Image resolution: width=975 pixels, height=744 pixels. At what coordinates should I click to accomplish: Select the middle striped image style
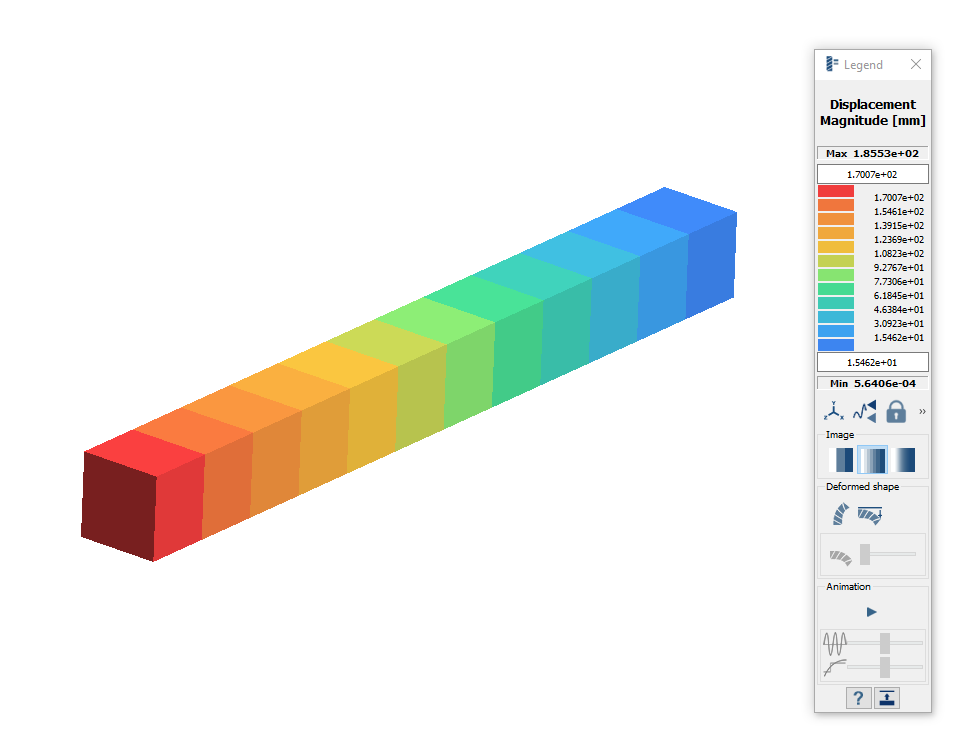coord(873,460)
